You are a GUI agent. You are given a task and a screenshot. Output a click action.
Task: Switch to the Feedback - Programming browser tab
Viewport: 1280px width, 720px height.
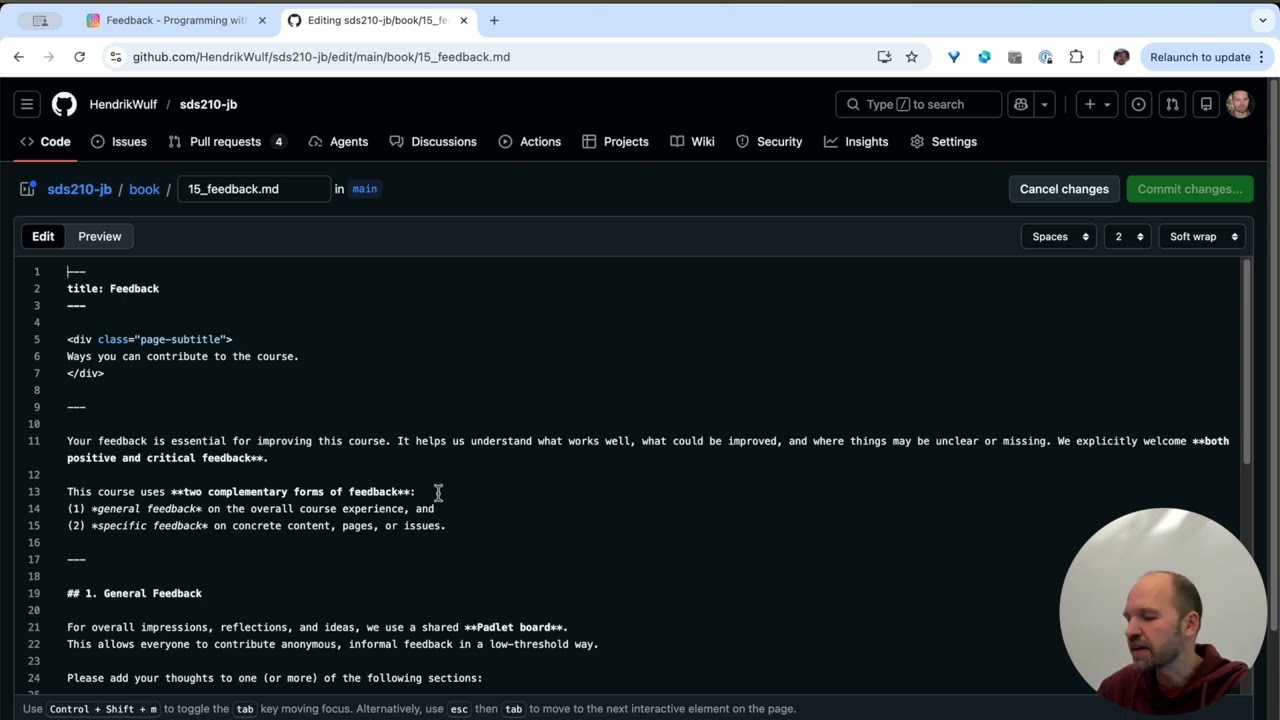point(174,20)
